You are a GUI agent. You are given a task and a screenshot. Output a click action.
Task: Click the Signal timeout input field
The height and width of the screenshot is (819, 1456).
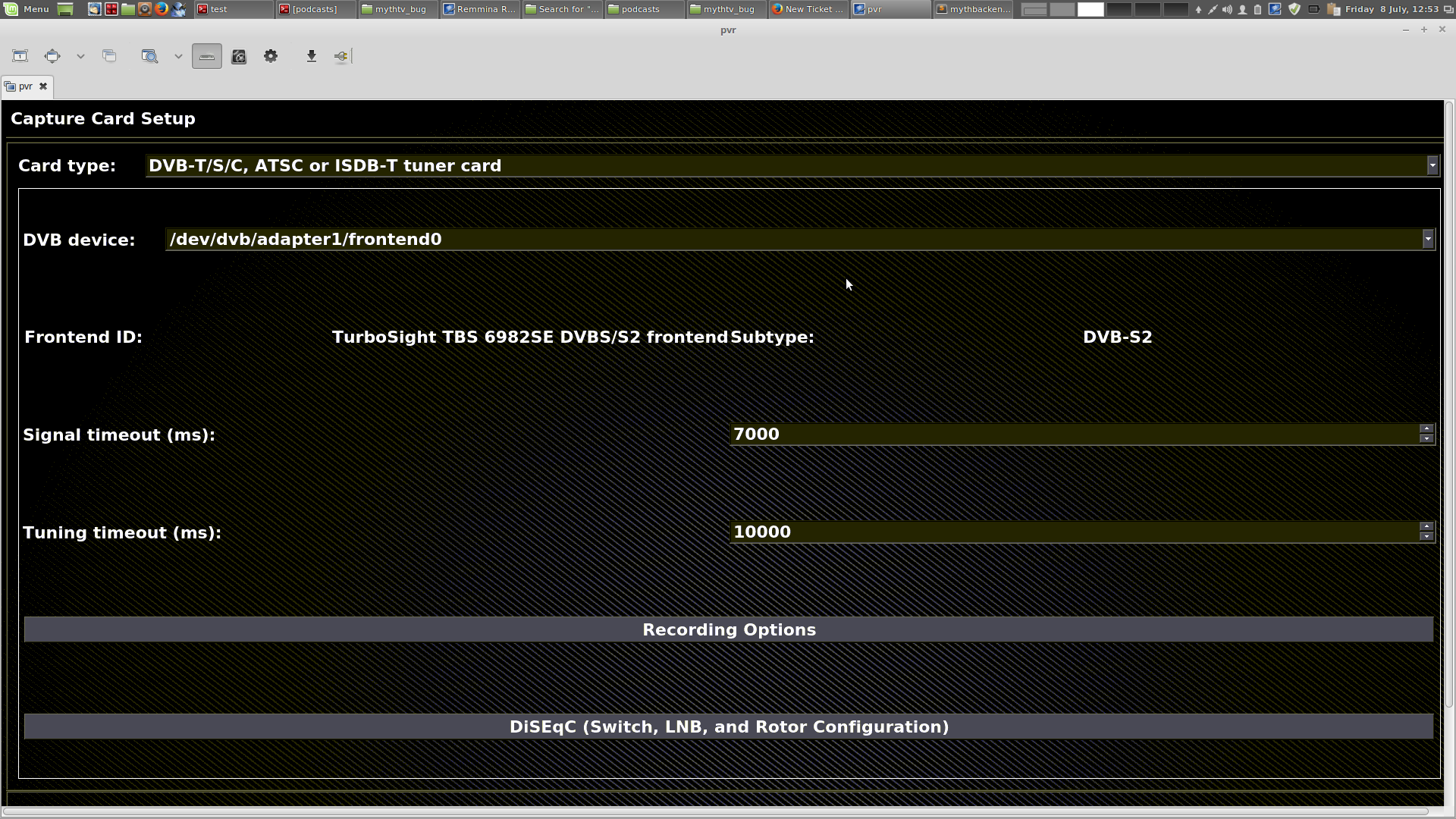(x=1073, y=435)
